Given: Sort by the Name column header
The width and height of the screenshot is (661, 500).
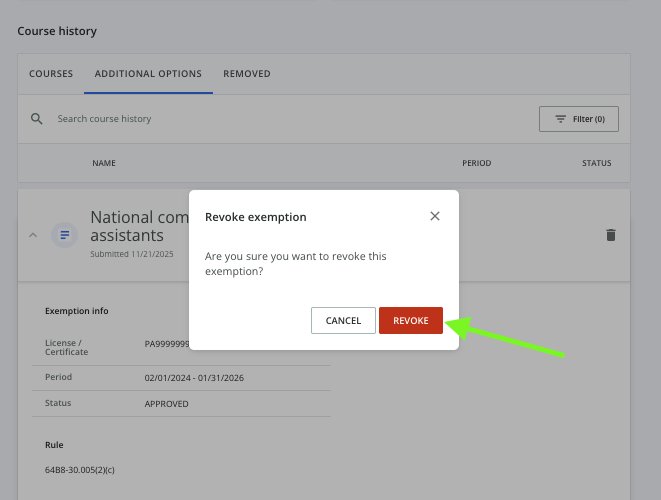Looking at the screenshot, I should click(x=104, y=163).
